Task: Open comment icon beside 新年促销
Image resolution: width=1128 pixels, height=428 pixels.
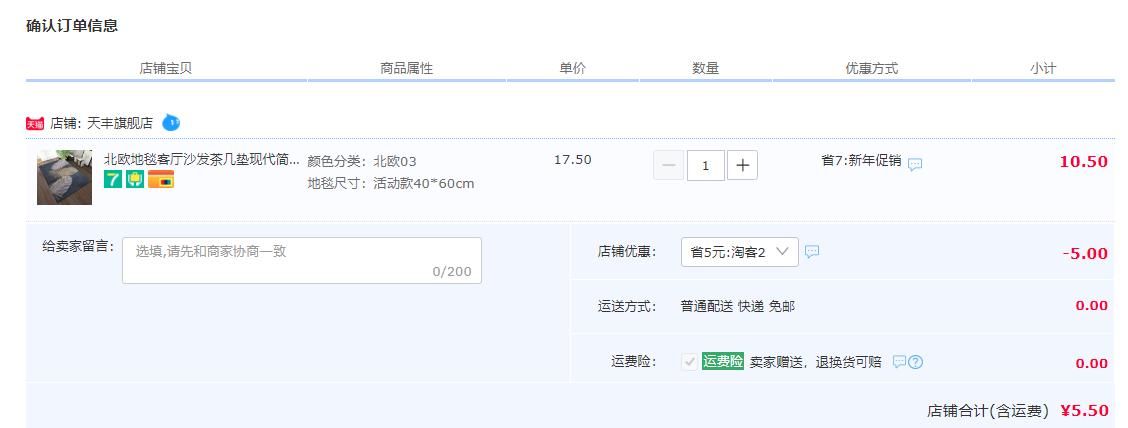Action: coord(915,164)
